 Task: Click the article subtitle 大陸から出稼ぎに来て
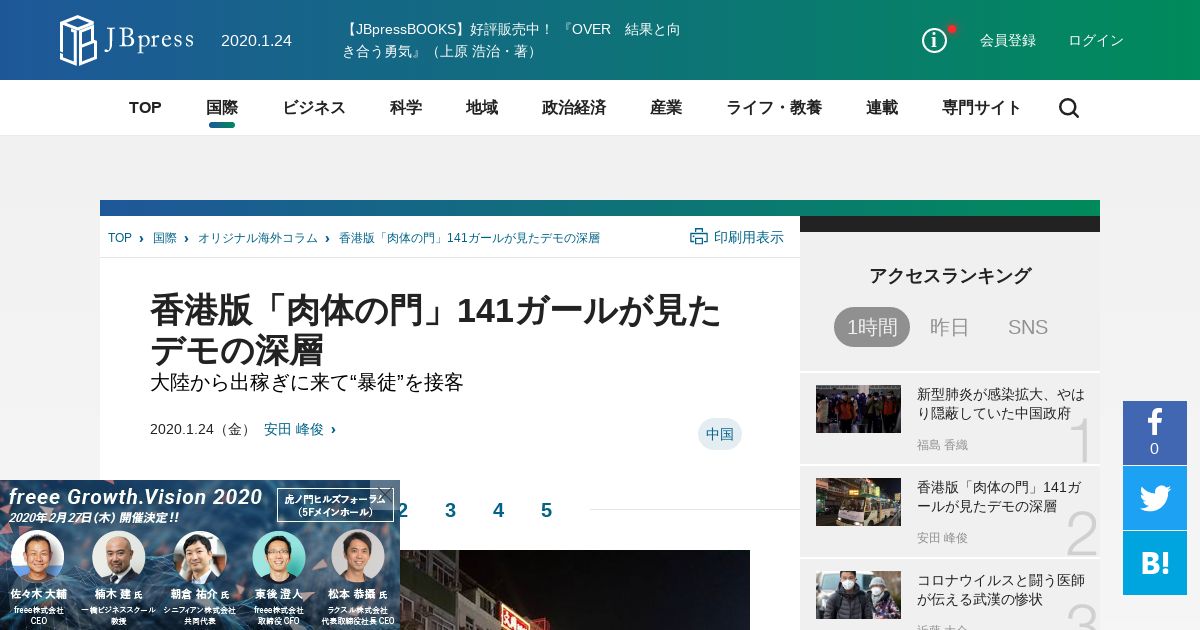pos(307,383)
